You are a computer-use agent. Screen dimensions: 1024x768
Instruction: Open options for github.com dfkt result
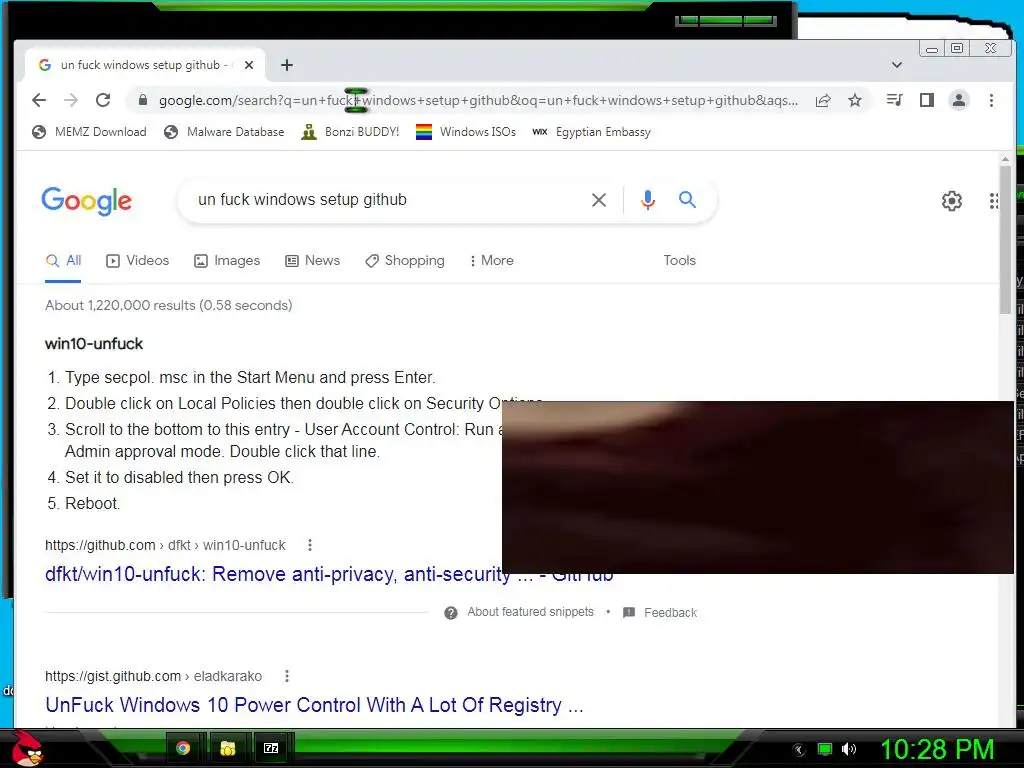[x=310, y=545]
